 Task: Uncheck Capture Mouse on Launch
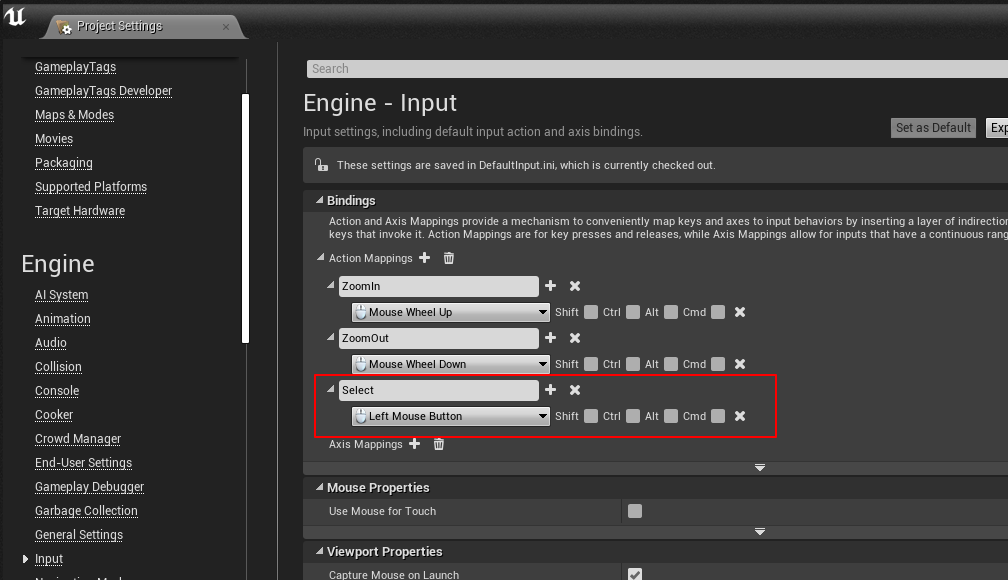point(634,574)
